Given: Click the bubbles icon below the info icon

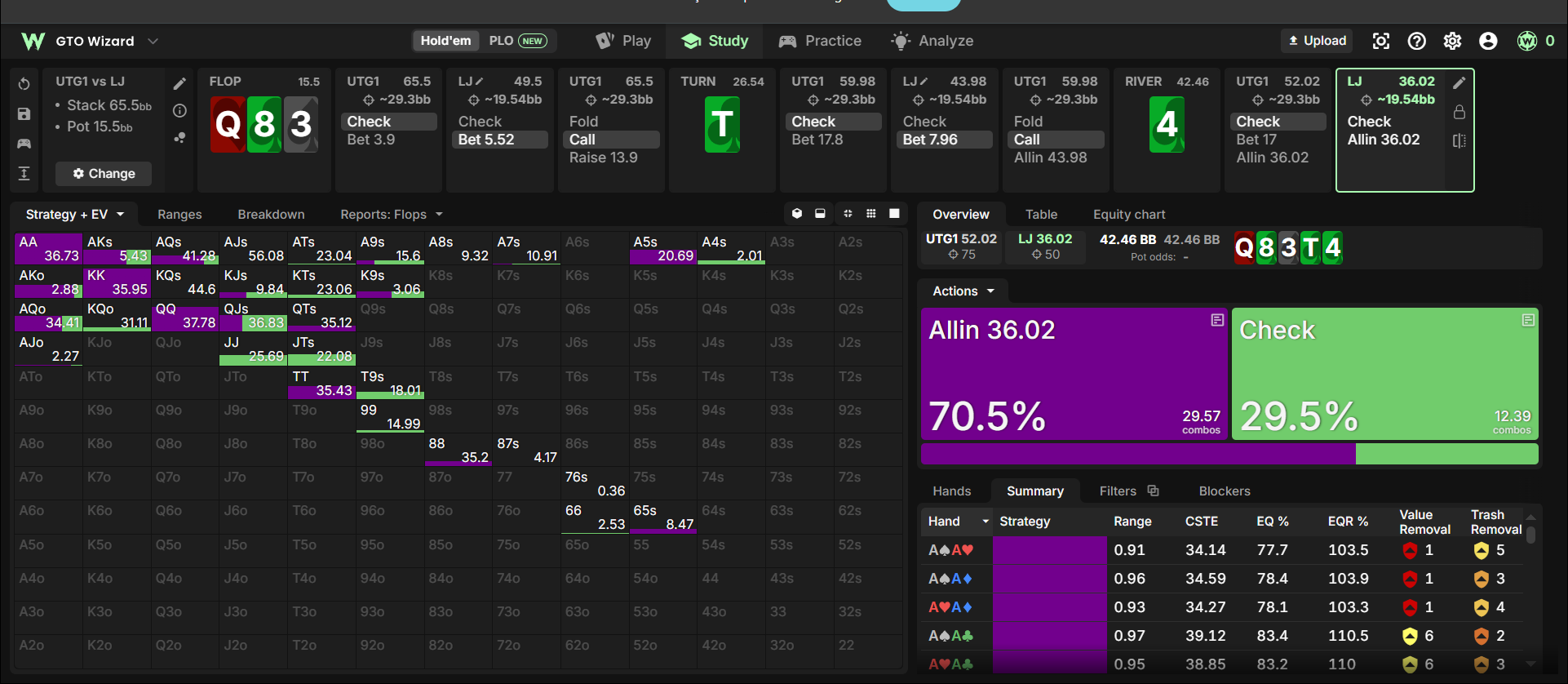Looking at the screenshot, I should [179, 138].
